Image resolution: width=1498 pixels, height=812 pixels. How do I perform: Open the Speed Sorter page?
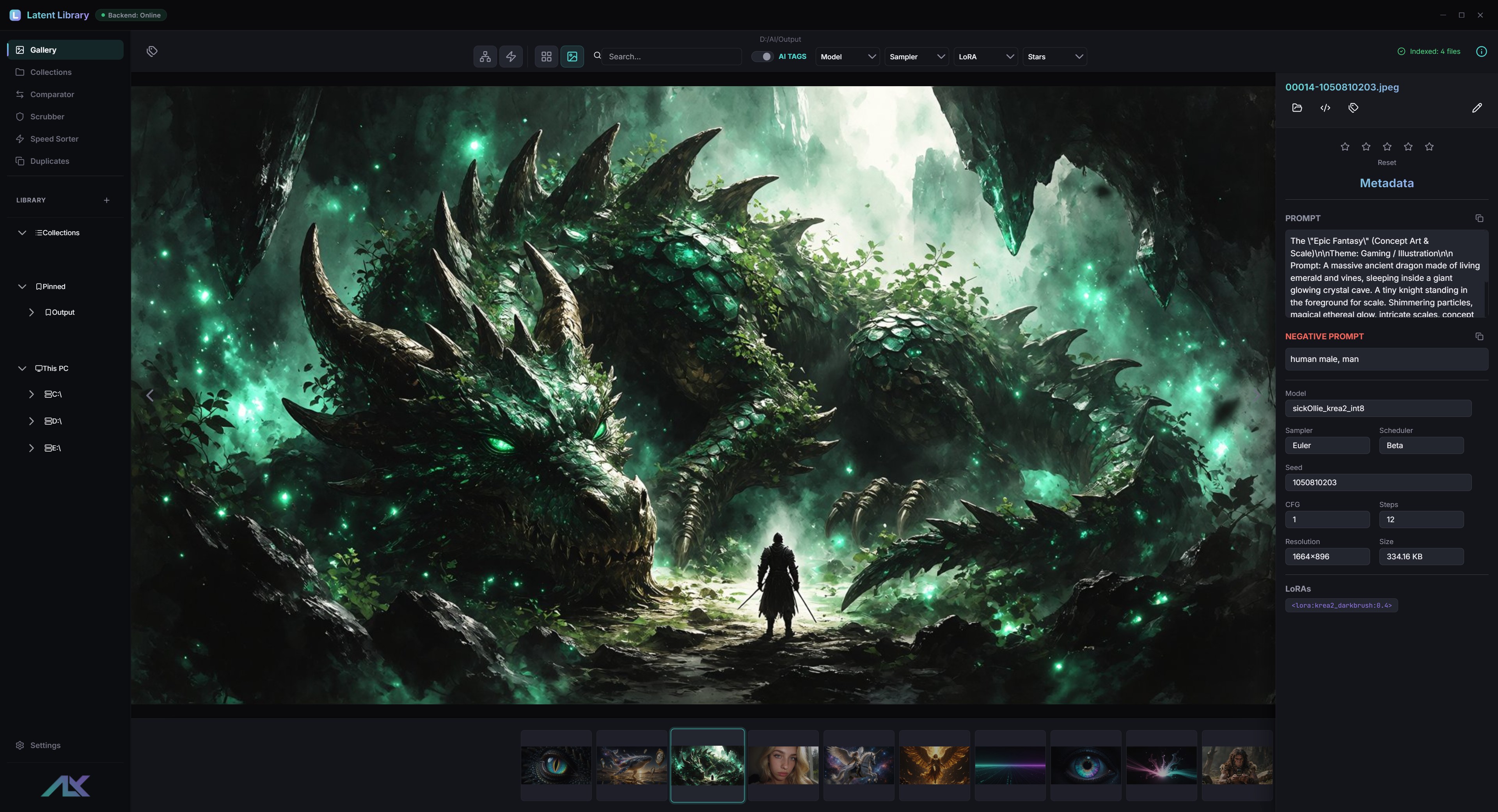pyautogui.click(x=66, y=139)
